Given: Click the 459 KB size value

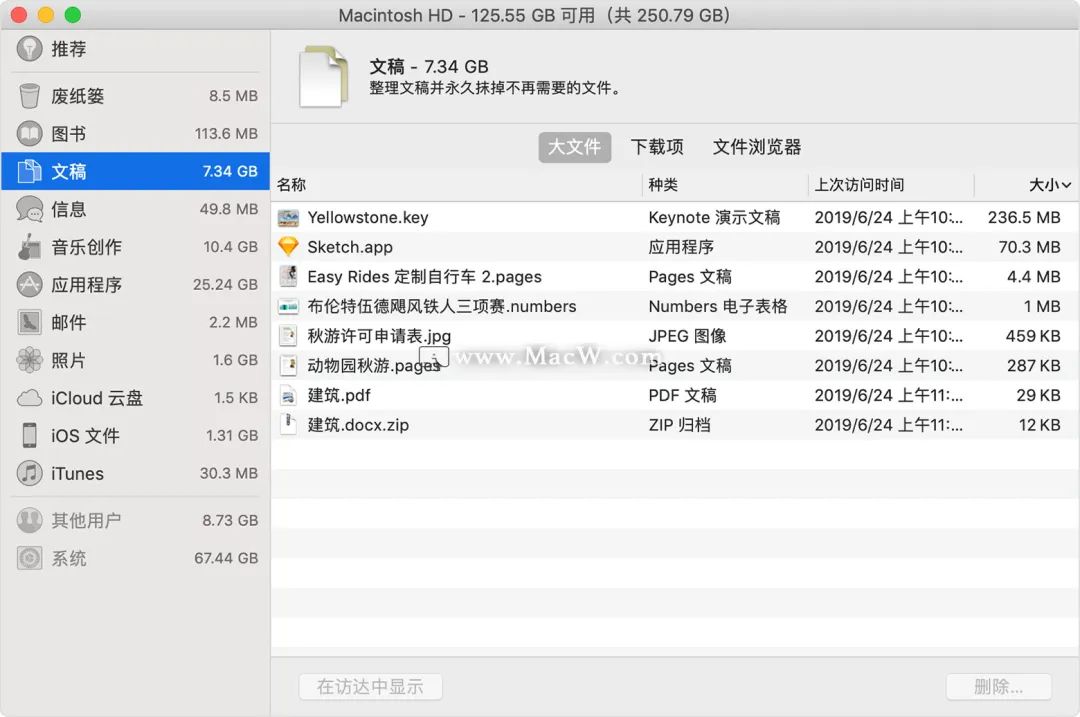Looking at the screenshot, I should (1033, 336).
